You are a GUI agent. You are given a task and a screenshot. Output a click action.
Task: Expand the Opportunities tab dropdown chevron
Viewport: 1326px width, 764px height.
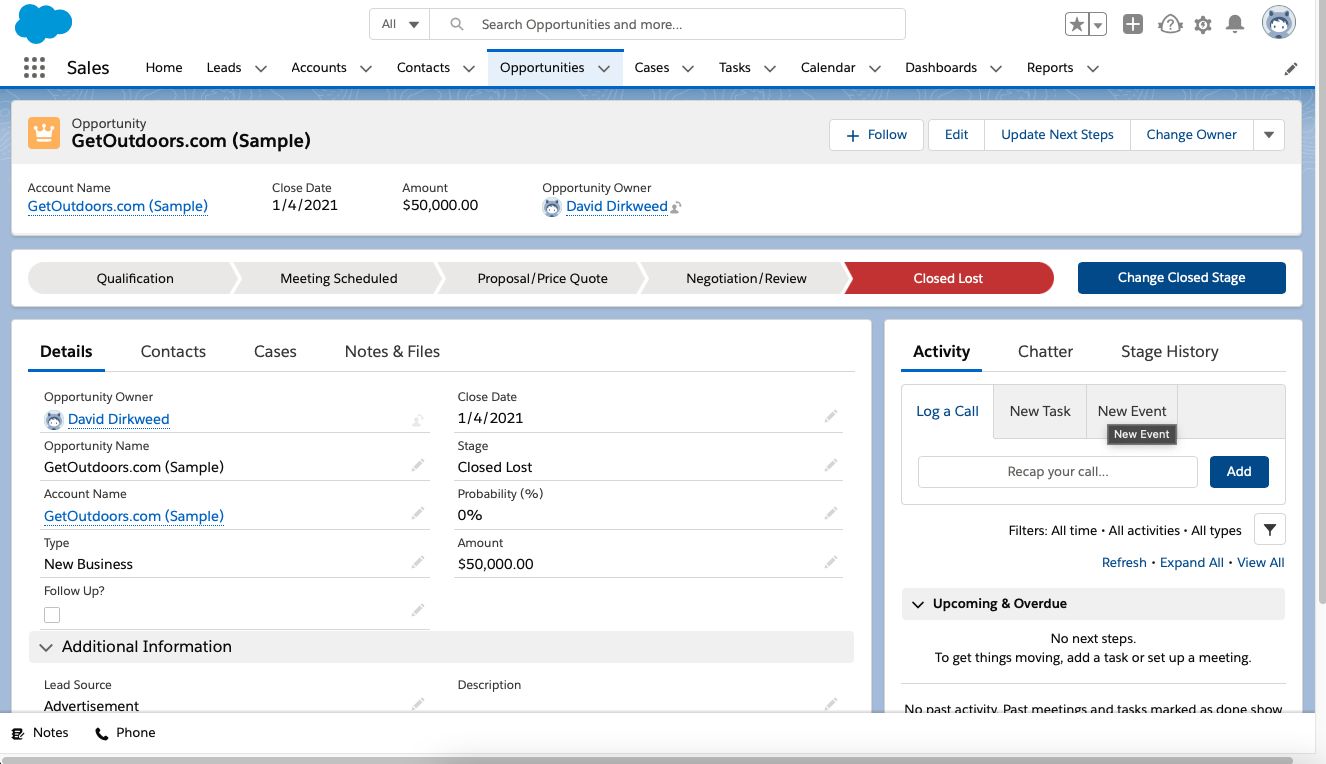[x=604, y=68]
